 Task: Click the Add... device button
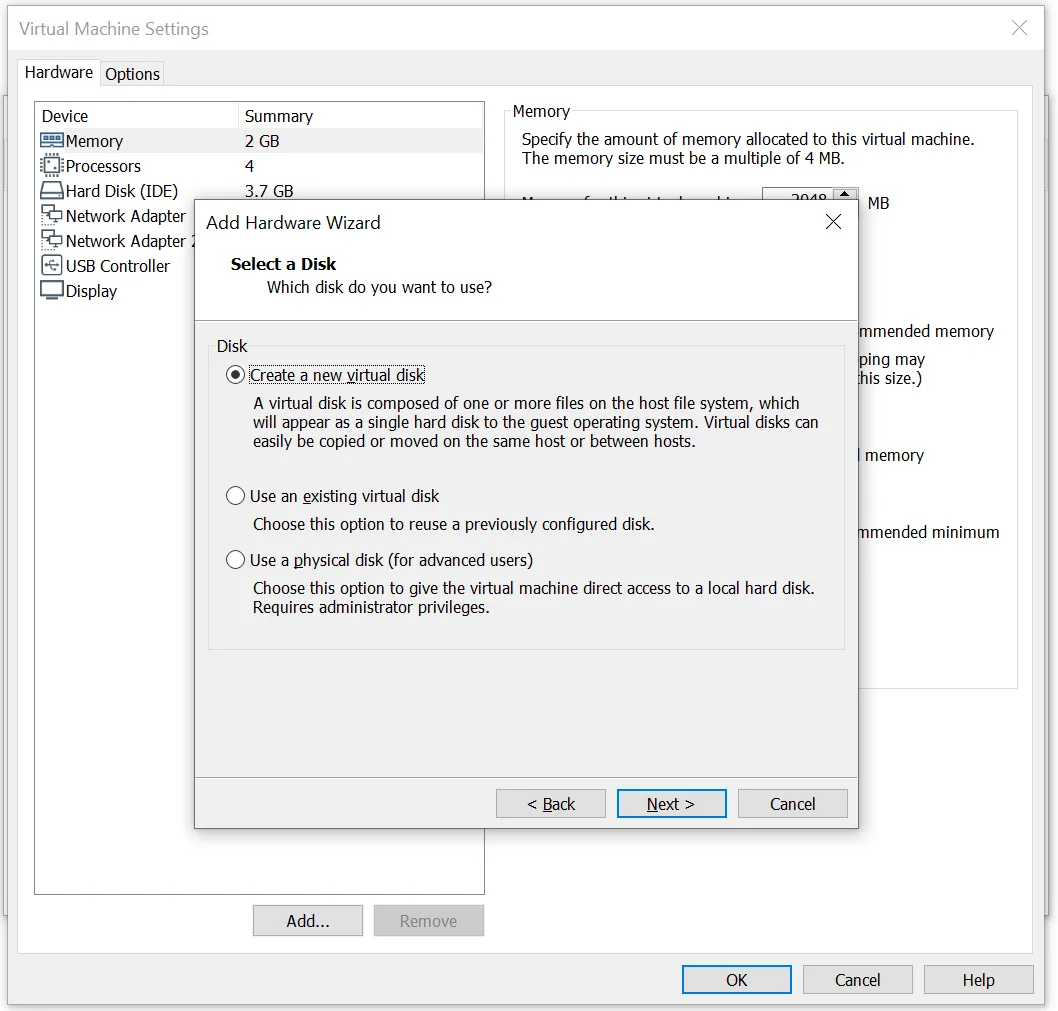coord(308,921)
